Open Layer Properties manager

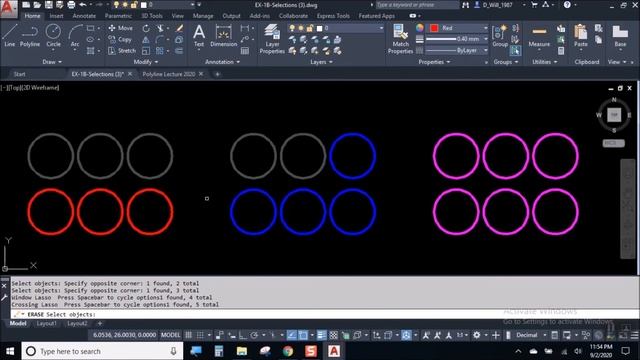click(x=272, y=39)
